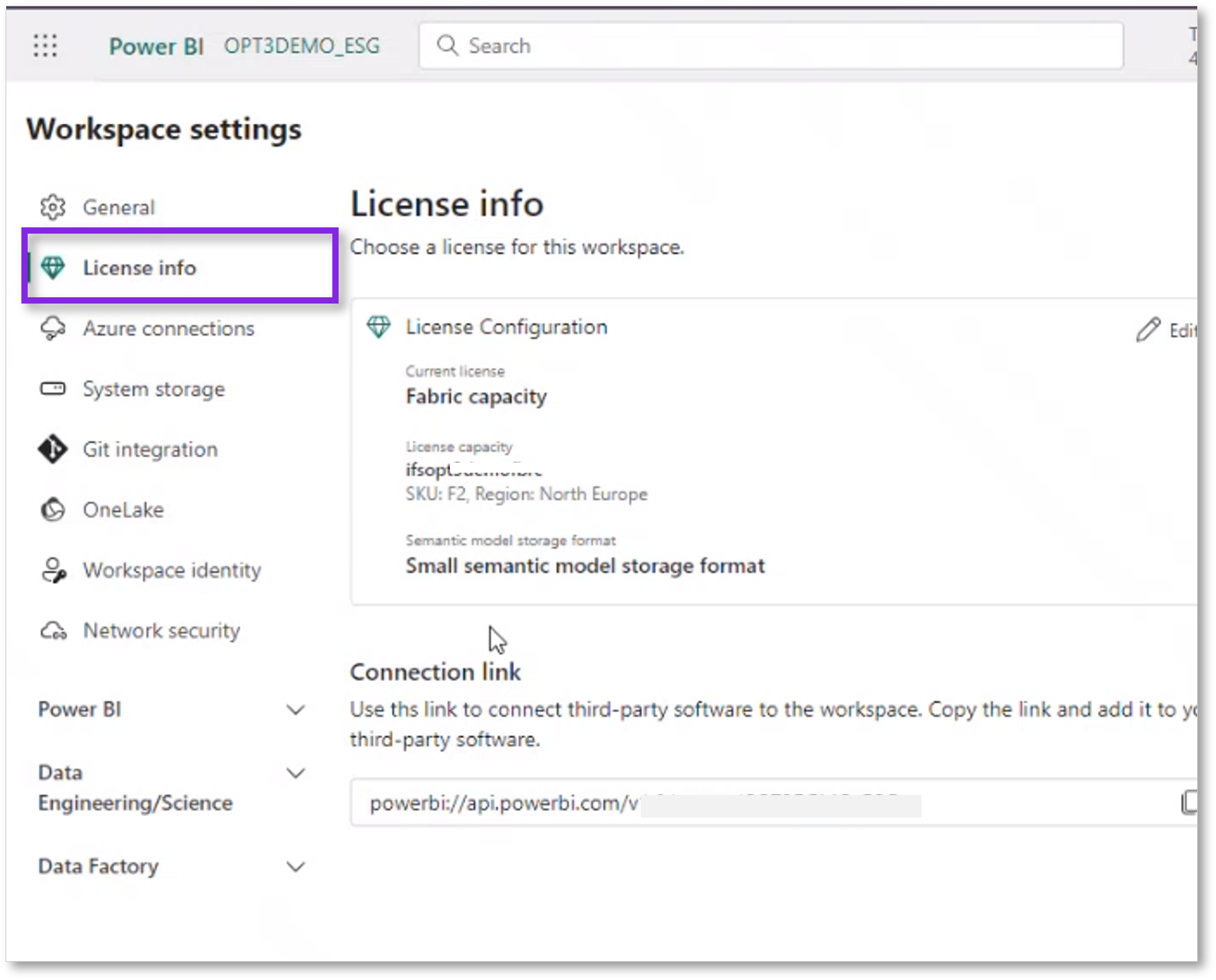
Task: Click the Connection link heading
Action: (436, 672)
